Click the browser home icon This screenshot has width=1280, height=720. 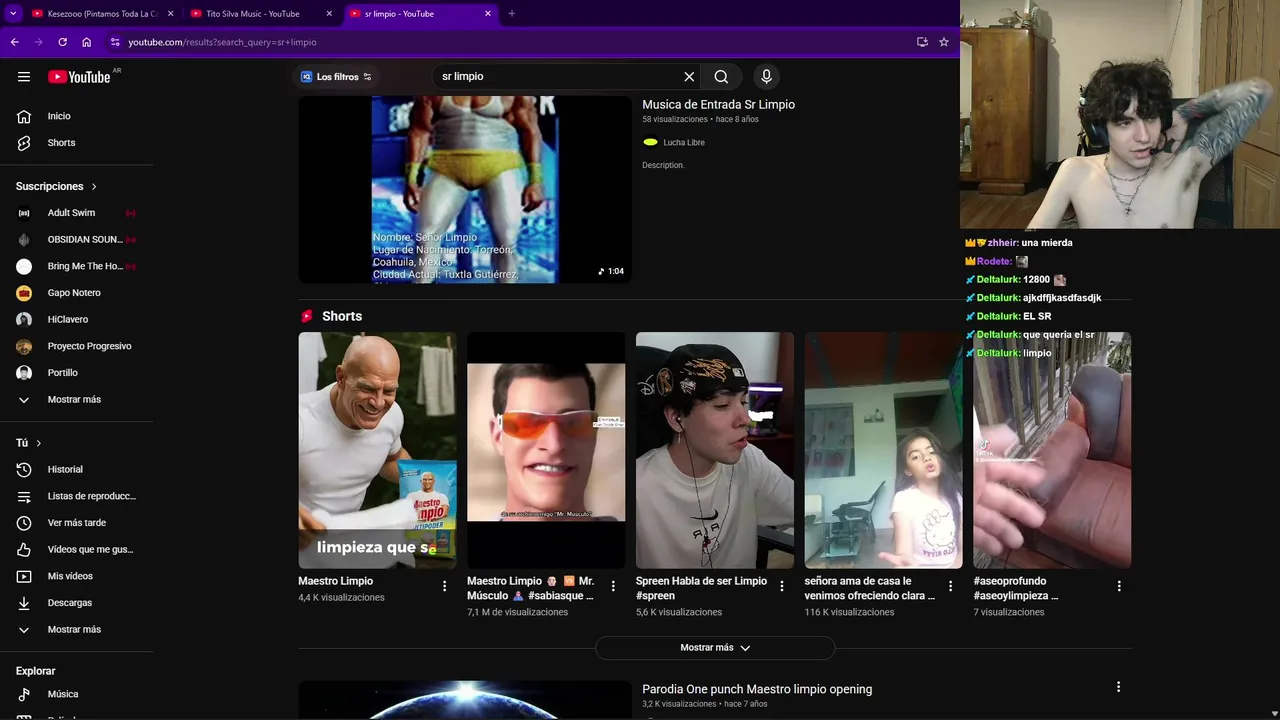(86, 42)
